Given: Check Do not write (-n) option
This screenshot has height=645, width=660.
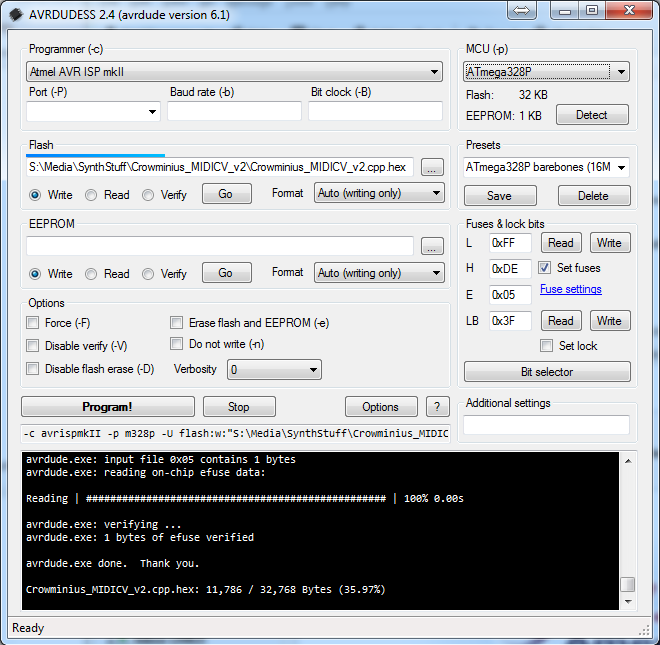Looking at the screenshot, I should pos(176,344).
